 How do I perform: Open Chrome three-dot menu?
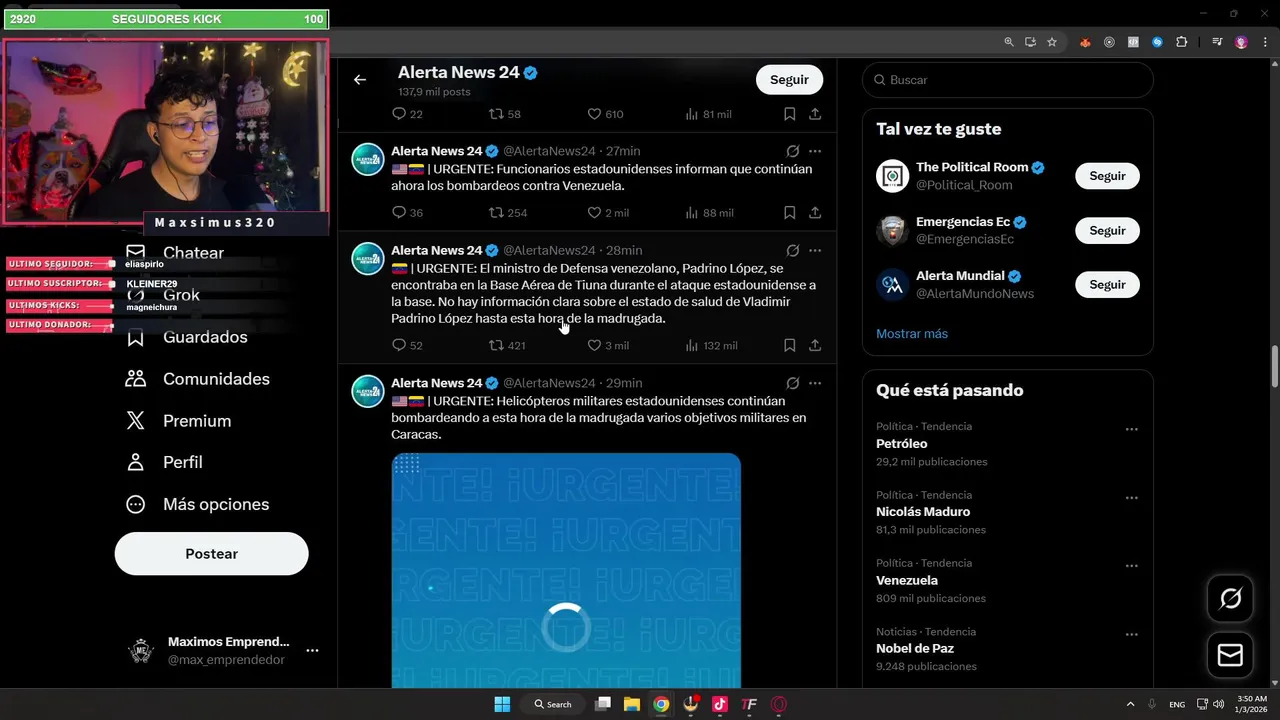[1264, 42]
